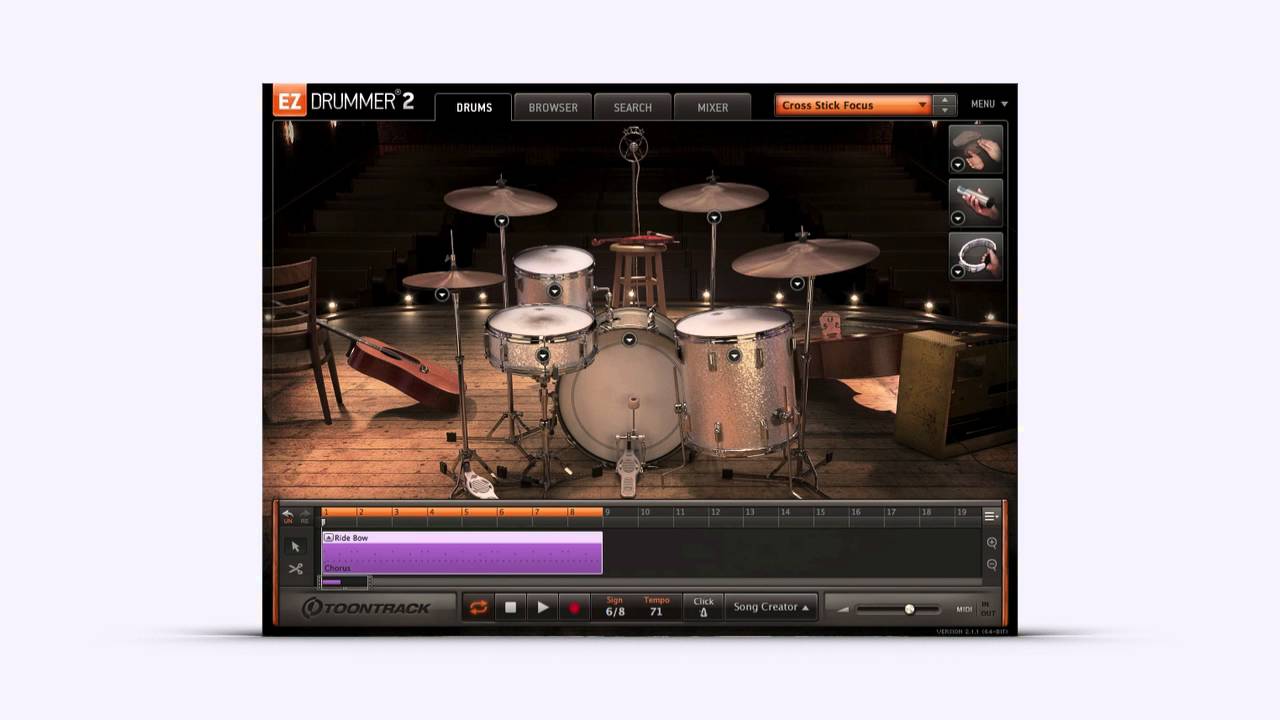Click bar 12 on the timeline ruler
The image size is (1280, 720).
click(x=715, y=512)
